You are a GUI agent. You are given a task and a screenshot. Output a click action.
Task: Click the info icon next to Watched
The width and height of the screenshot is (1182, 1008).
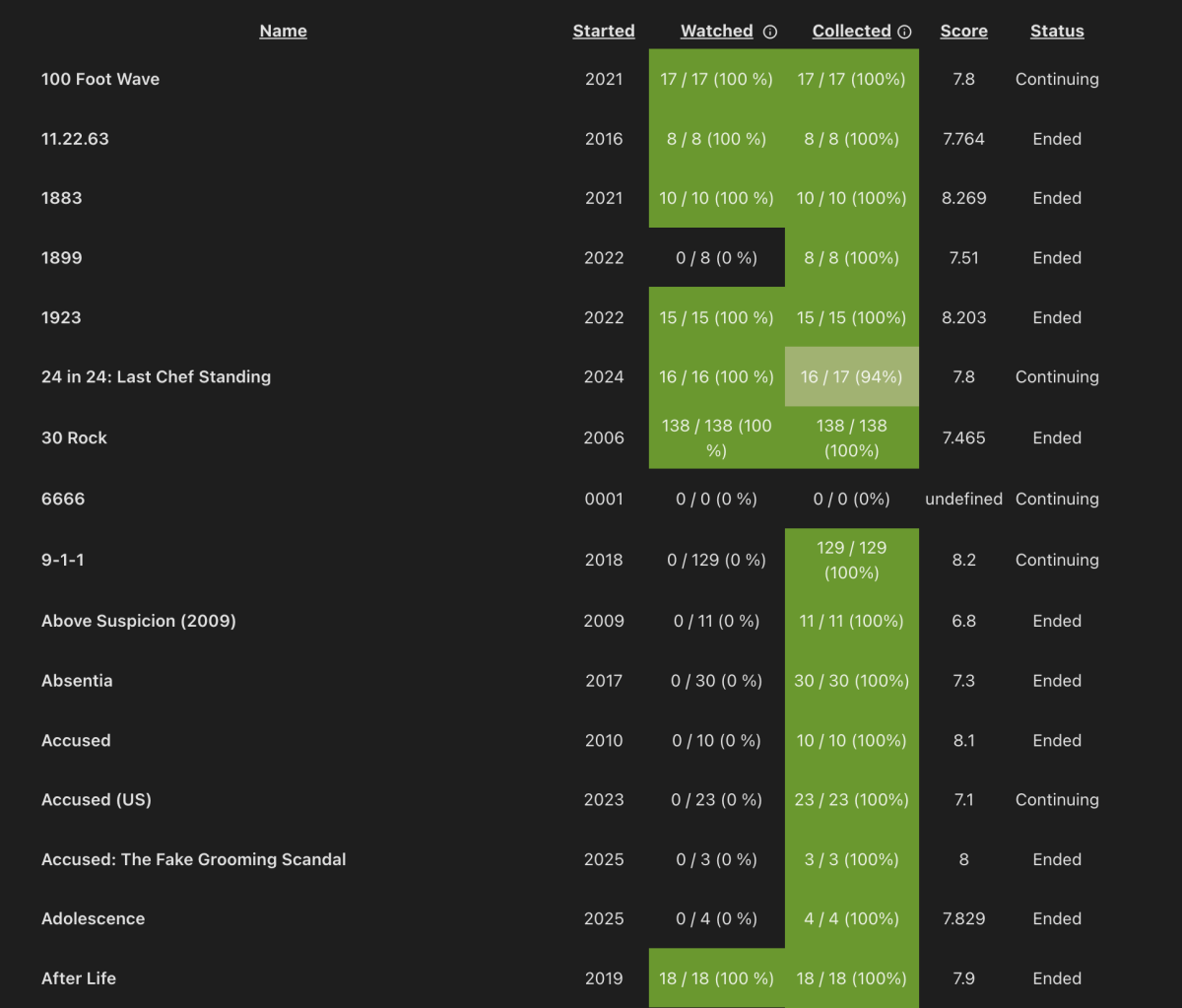coord(768,31)
